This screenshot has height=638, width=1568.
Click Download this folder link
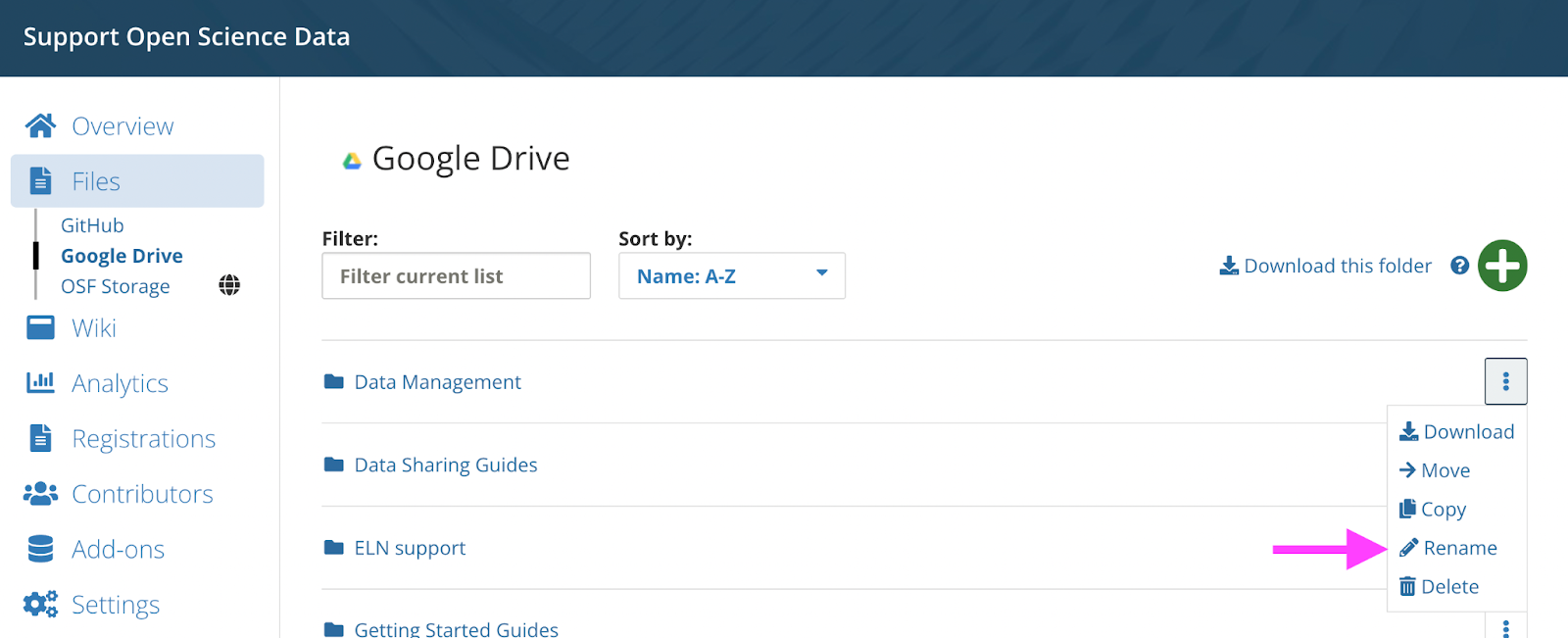[1338, 266]
